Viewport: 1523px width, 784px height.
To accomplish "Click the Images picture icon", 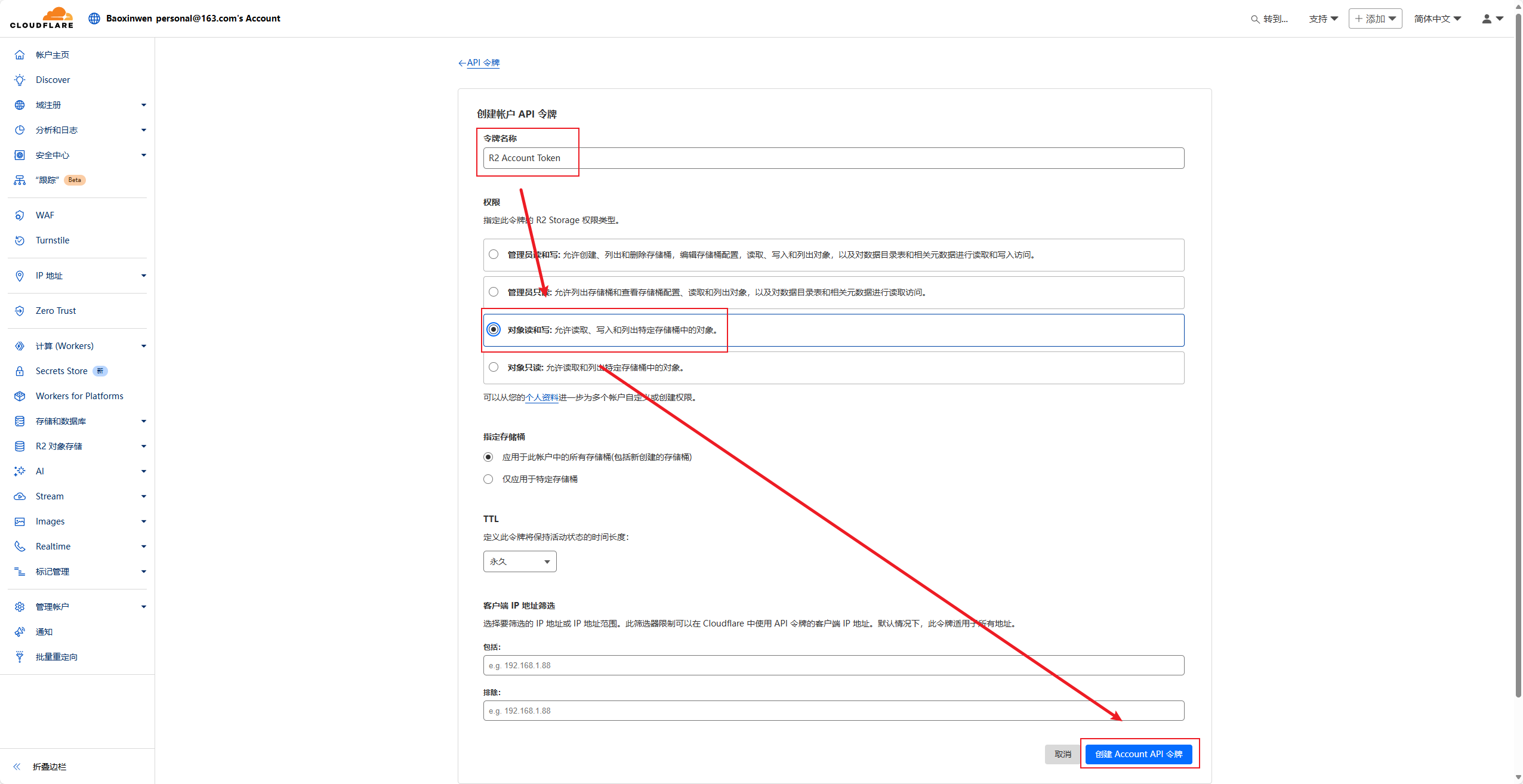I will pyautogui.click(x=20, y=521).
